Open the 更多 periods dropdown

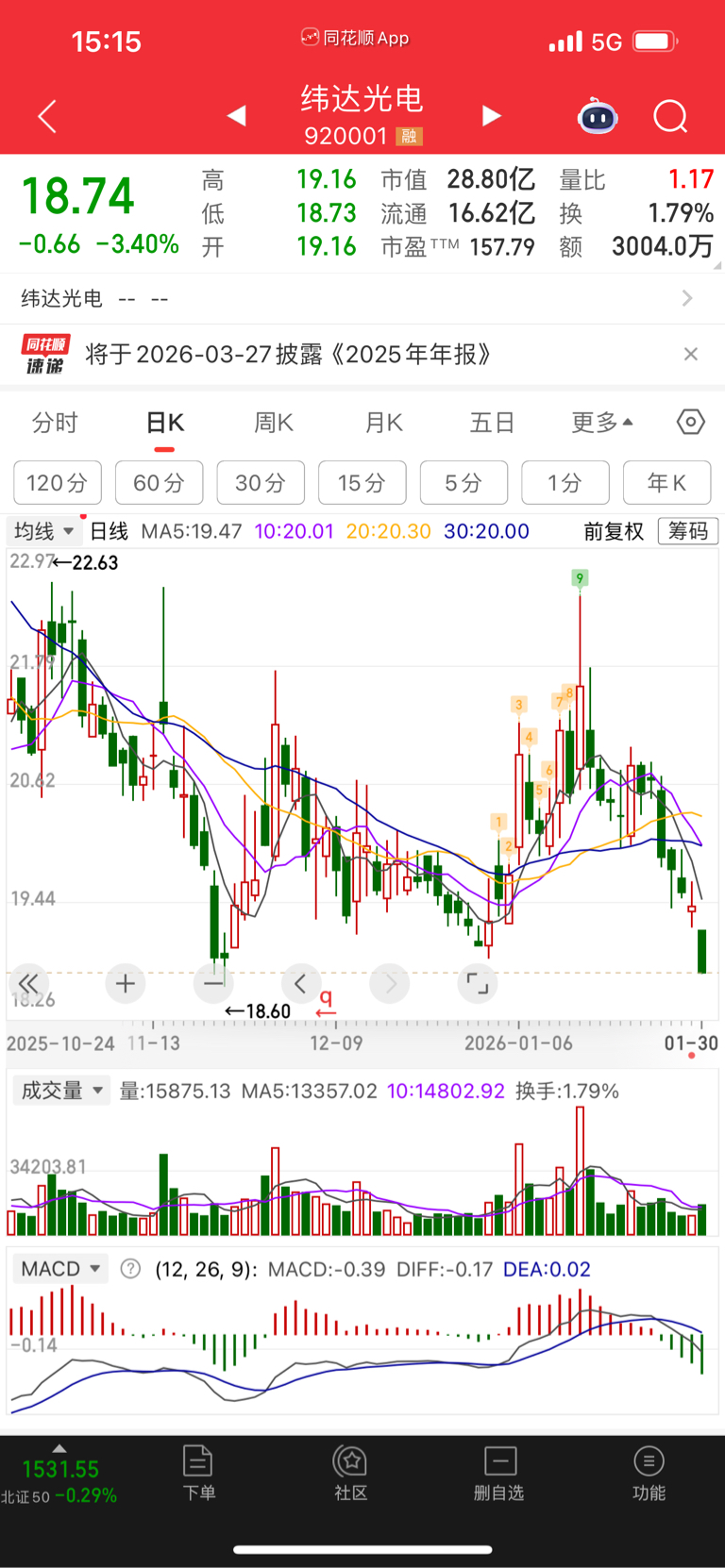[x=602, y=423]
